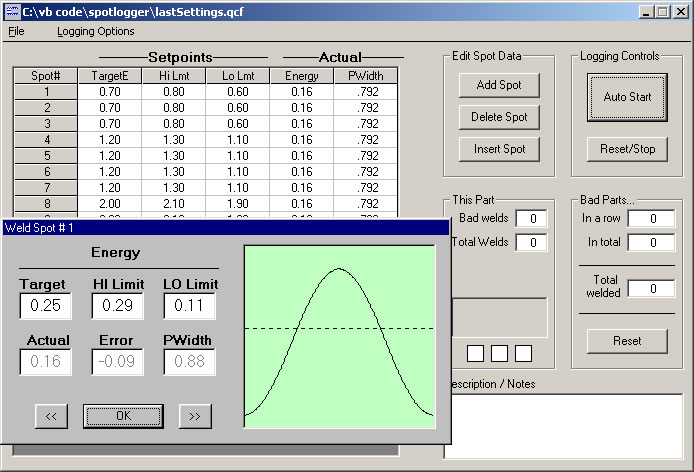Close the spotlogger window

(x=681, y=12)
